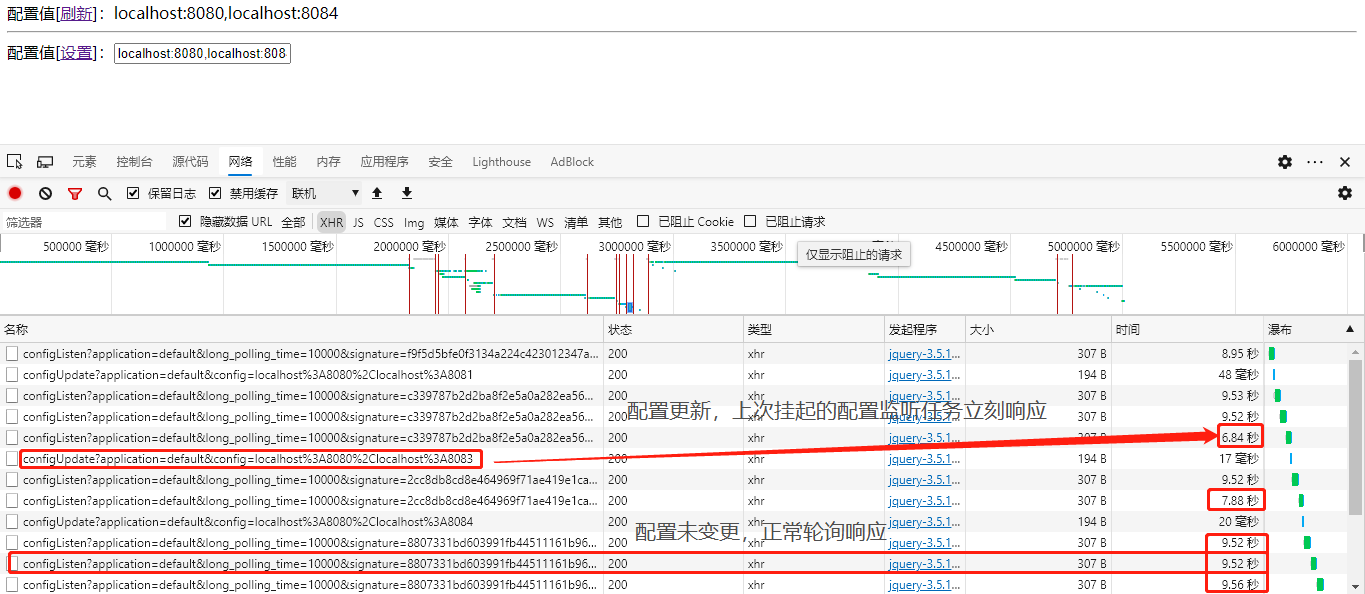Switch to the 源代码 tab

click(x=190, y=161)
